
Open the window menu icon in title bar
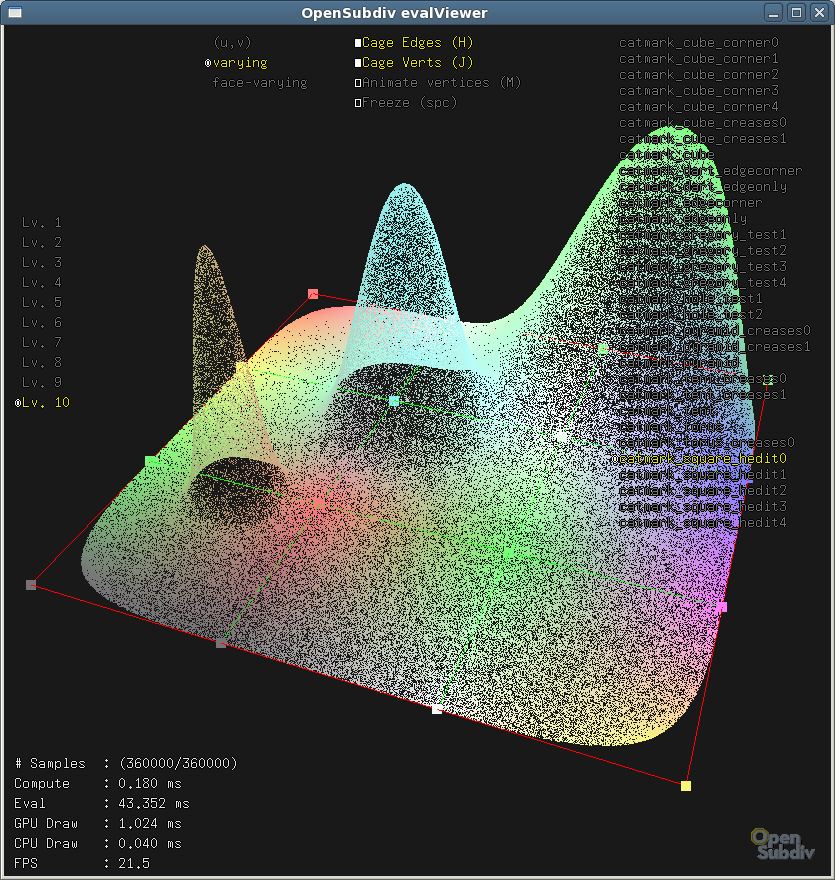pyautogui.click(x=14, y=12)
